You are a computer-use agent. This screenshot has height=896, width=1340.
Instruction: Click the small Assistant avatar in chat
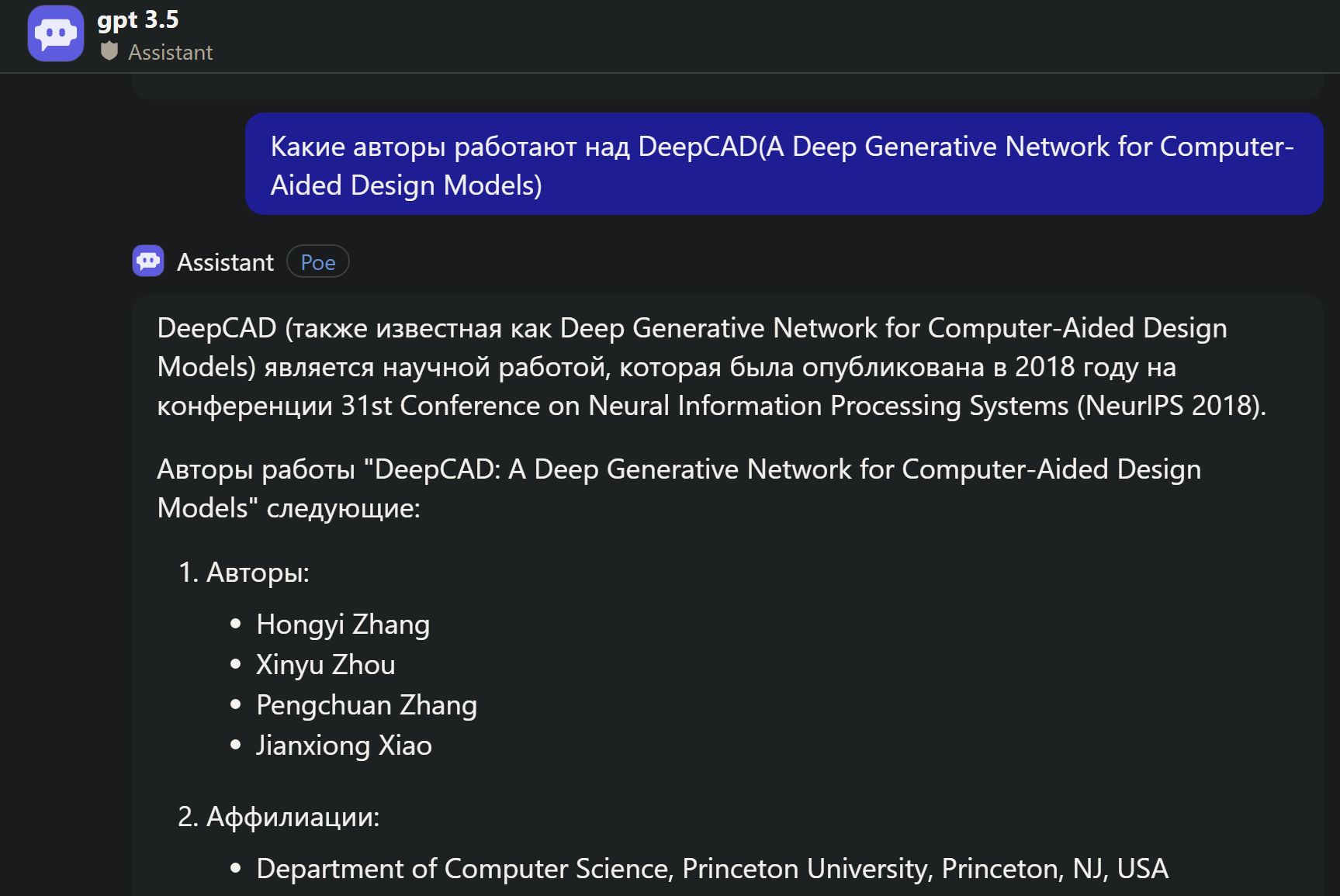[148, 261]
